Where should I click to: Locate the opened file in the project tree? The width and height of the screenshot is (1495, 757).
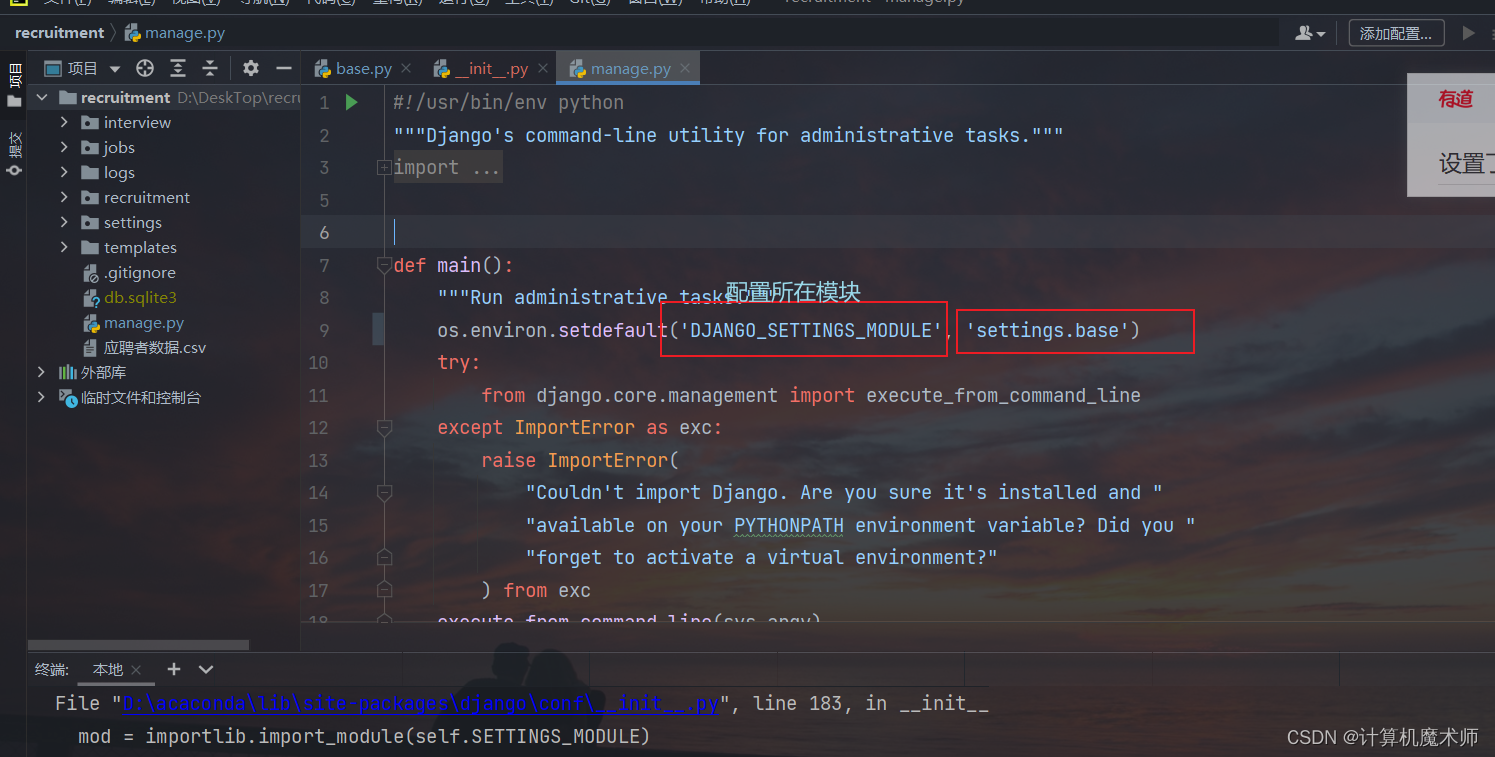(x=145, y=68)
